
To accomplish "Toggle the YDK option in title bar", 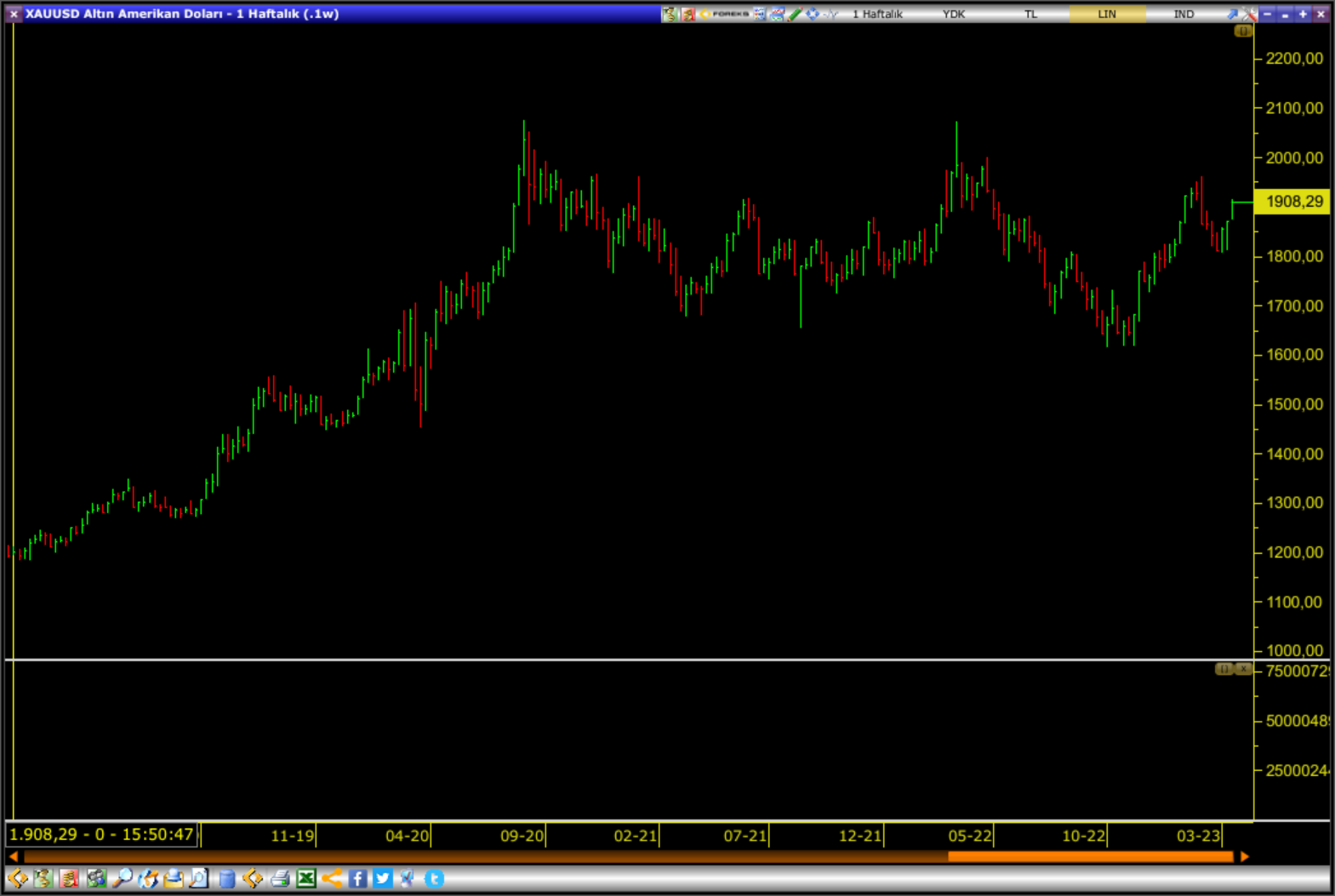I will tap(954, 14).
